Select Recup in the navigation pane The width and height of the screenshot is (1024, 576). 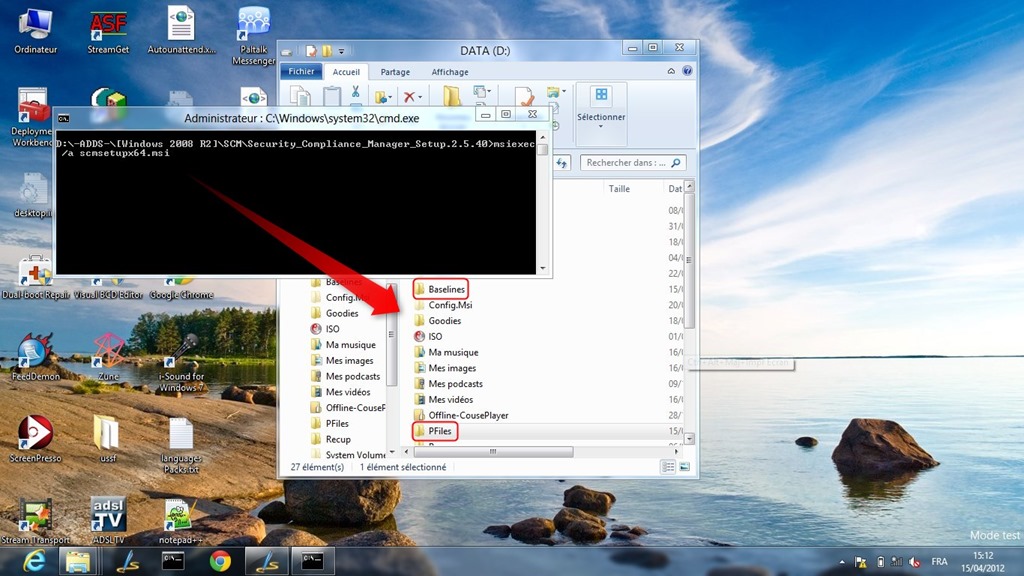pos(331,440)
